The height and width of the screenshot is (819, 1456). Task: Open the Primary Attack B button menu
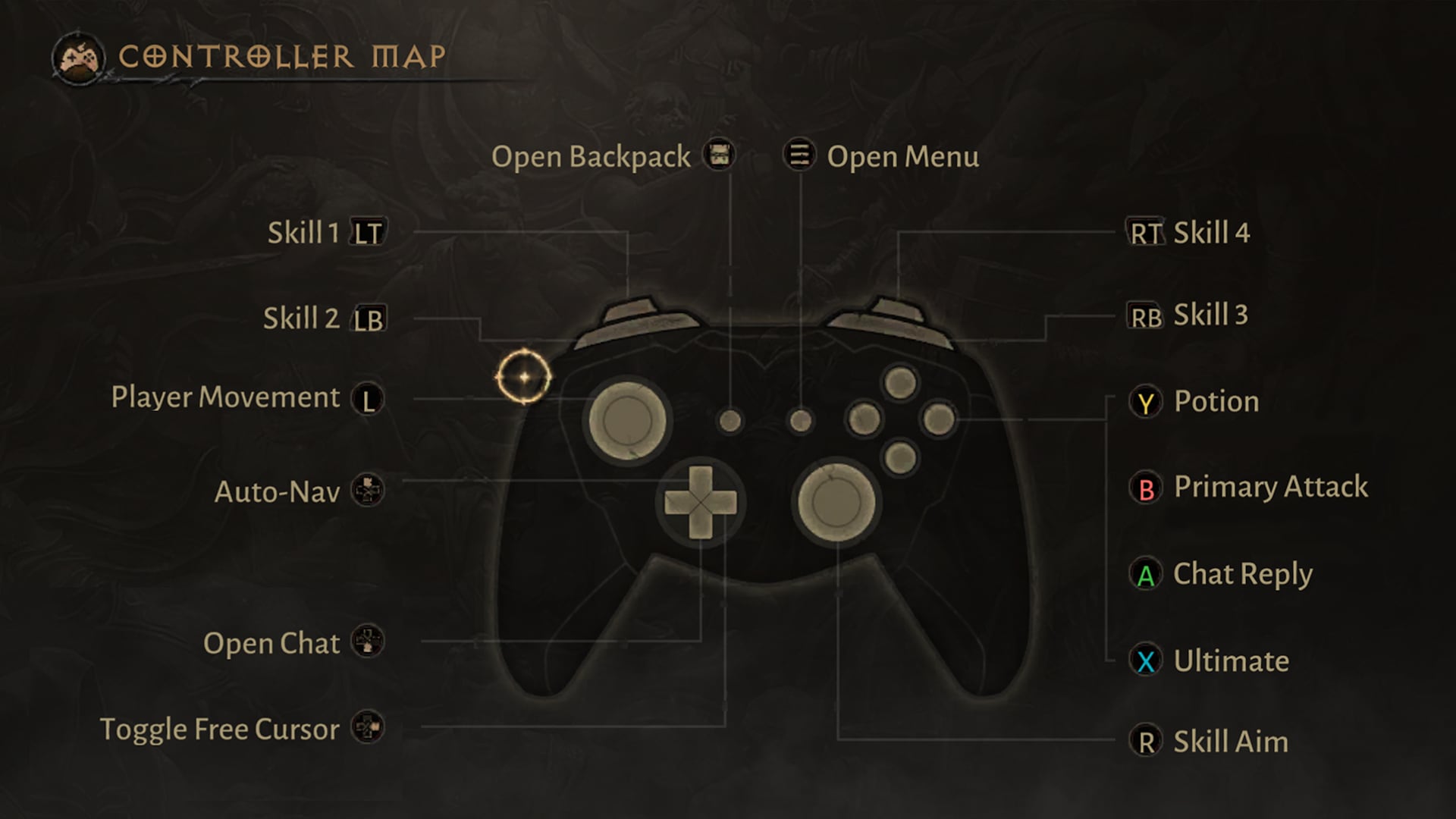[1143, 488]
